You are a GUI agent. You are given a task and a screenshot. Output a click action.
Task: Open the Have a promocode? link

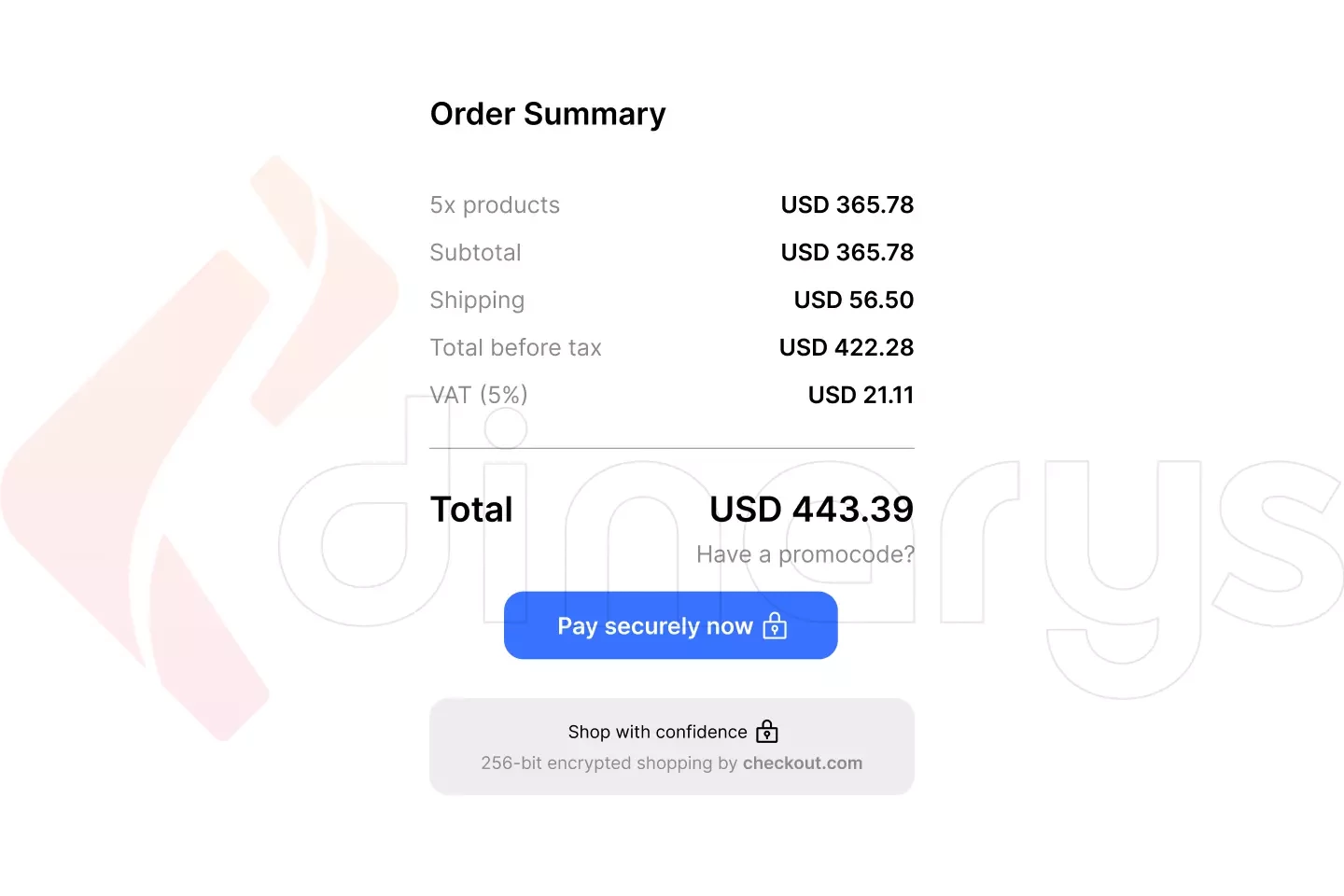[x=805, y=554]
